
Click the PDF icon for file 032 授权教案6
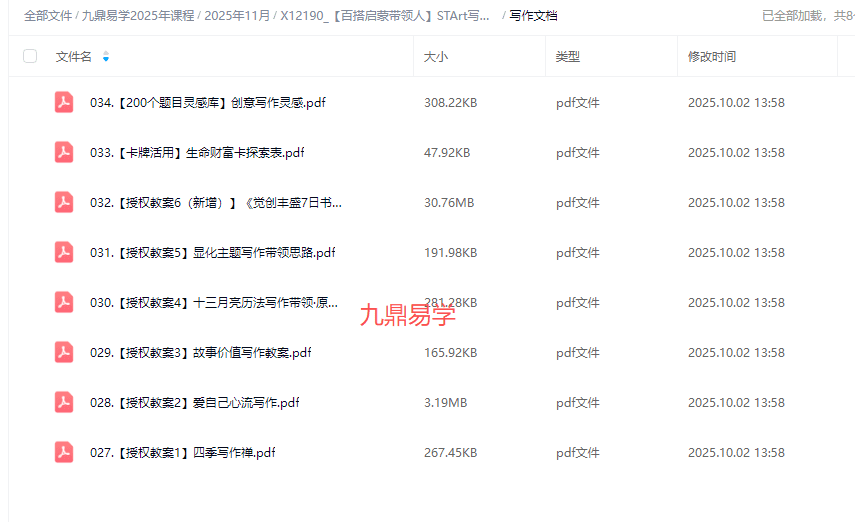(x=64, y=202)
